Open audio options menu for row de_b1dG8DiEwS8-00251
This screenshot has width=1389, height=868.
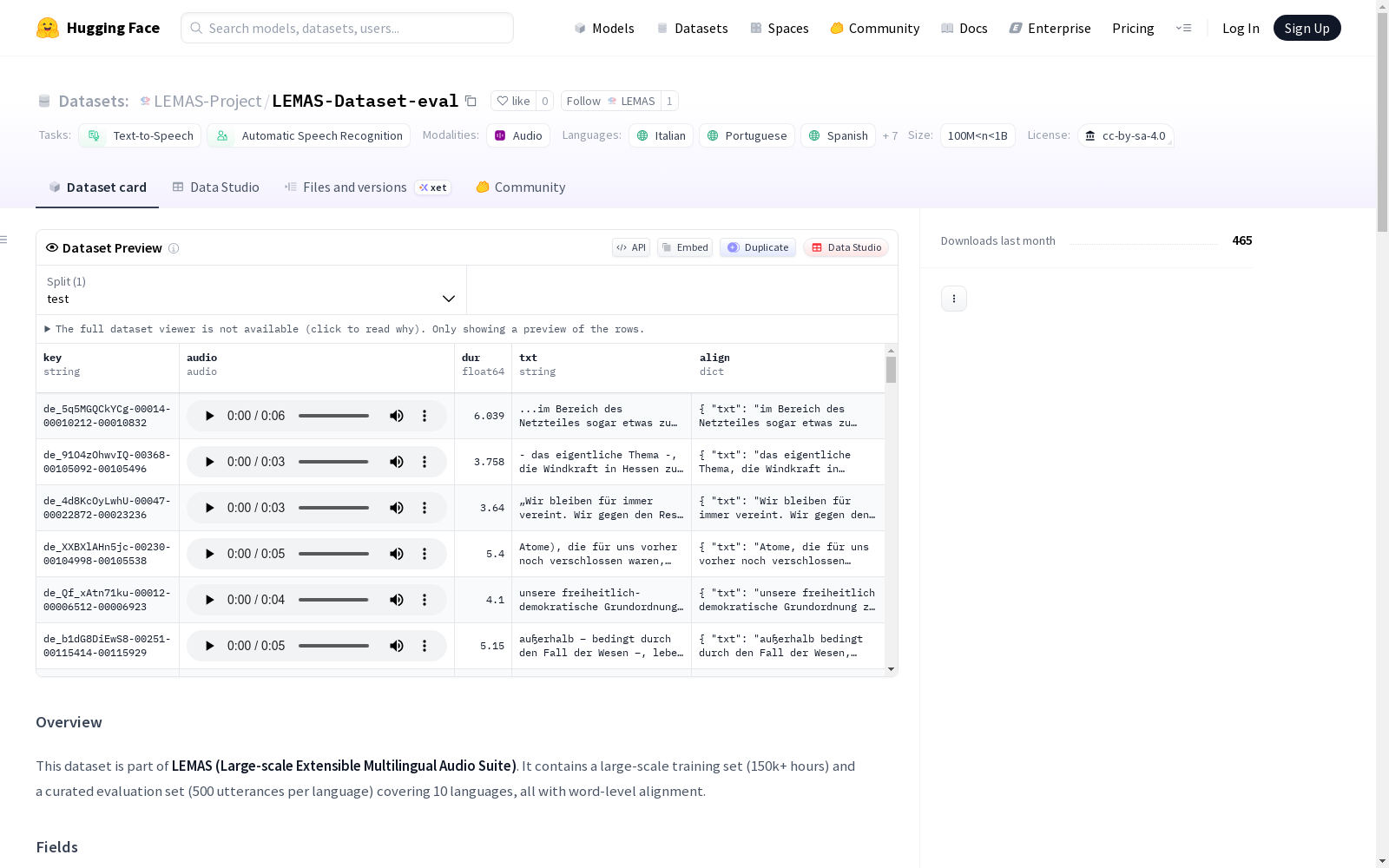click(425, 646)
